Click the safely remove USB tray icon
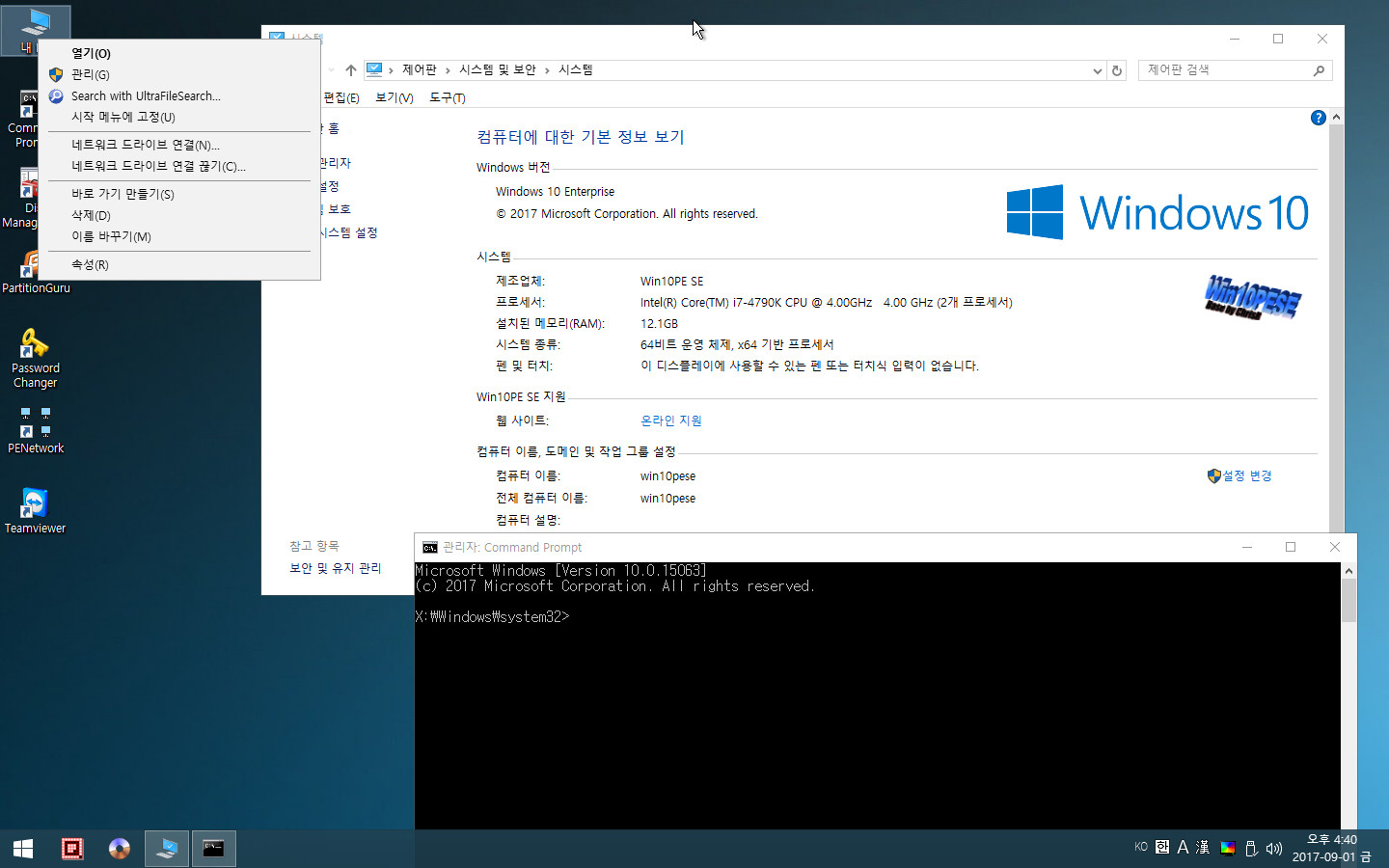The height and width of the screenshot is (868, 1389). [x=1251, y=848]
